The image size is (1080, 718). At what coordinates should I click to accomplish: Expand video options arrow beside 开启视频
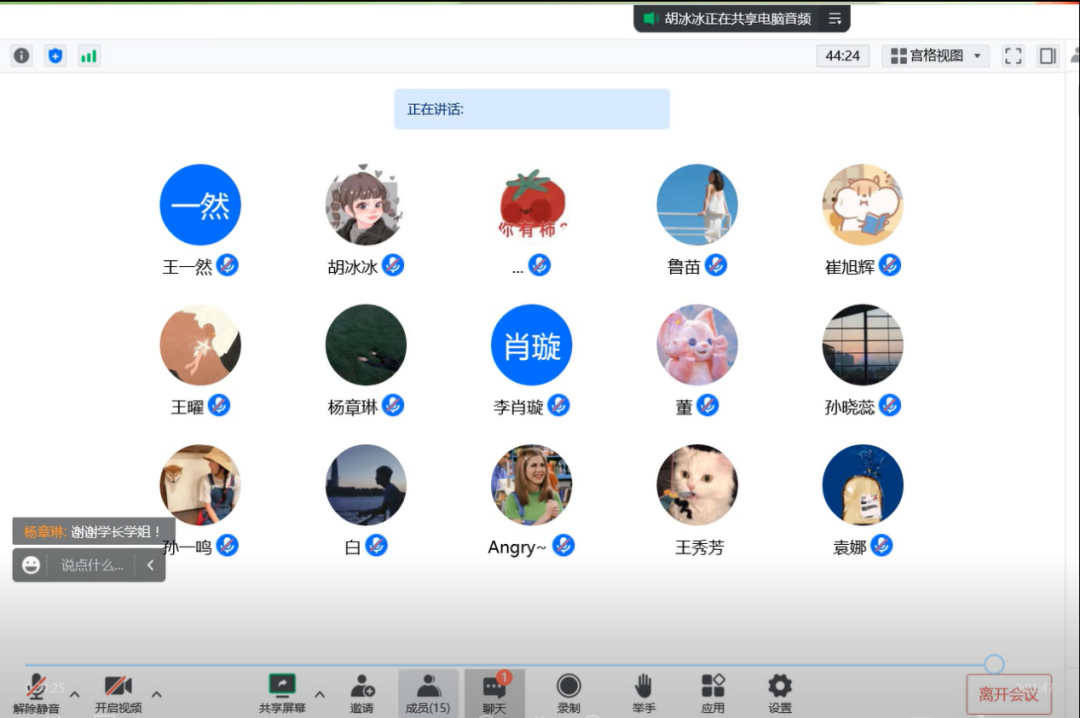coord(156,694)
